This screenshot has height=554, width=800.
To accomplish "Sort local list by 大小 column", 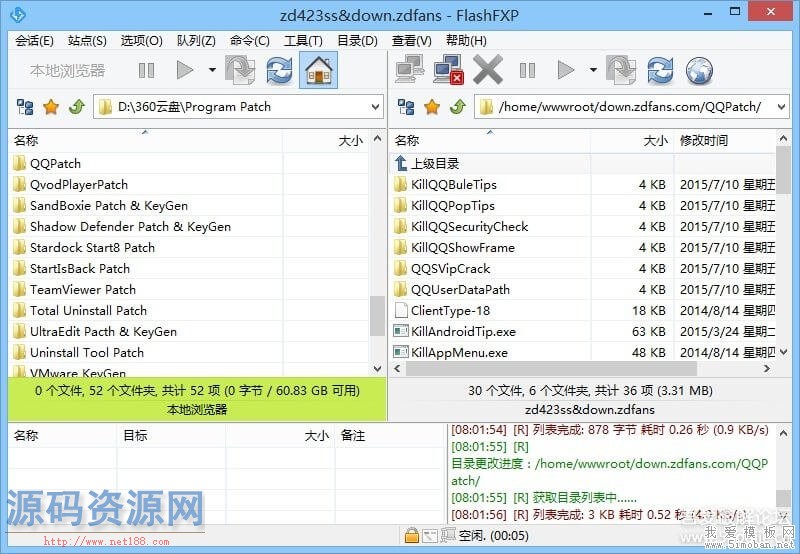I will tap(326, 140).
